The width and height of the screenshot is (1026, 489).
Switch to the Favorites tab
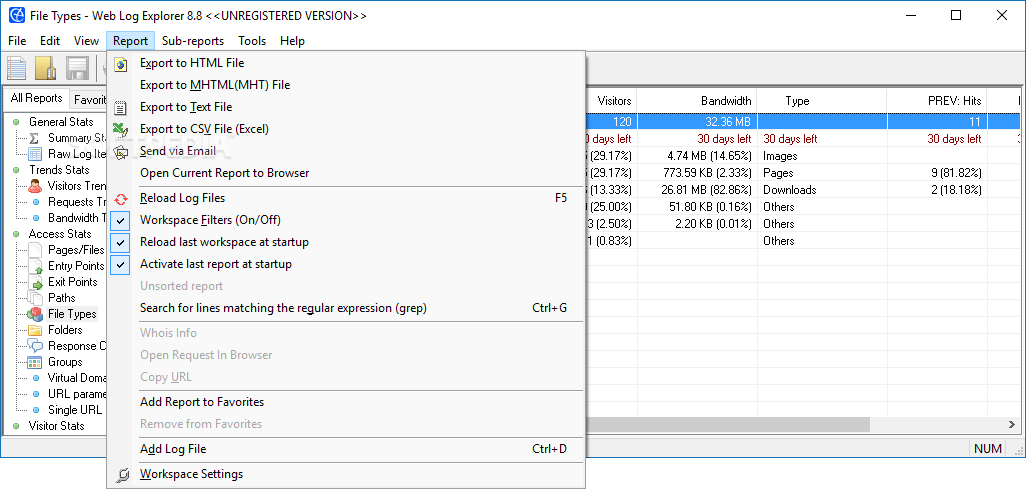pos(90,100)
